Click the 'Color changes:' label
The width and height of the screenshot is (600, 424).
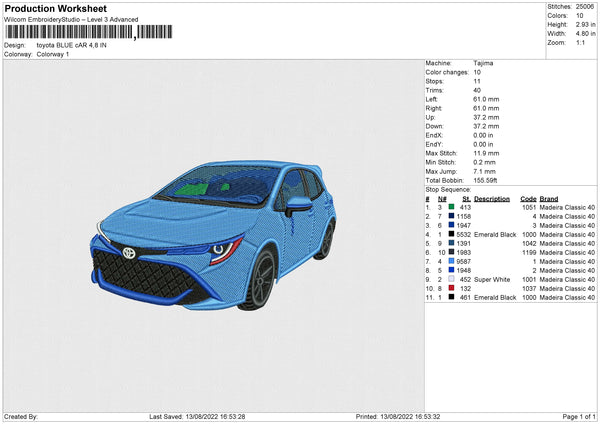click(447, 72)
